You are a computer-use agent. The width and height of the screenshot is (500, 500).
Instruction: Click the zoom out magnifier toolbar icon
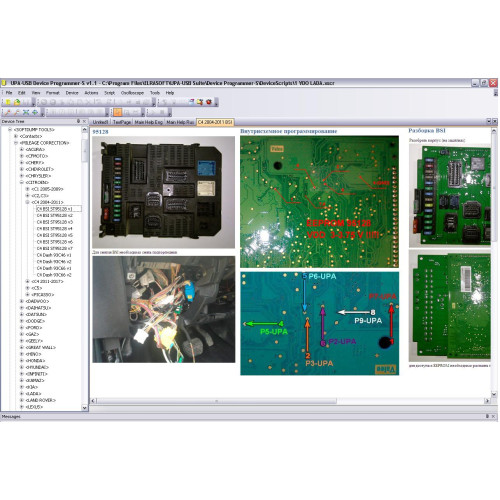17,112
